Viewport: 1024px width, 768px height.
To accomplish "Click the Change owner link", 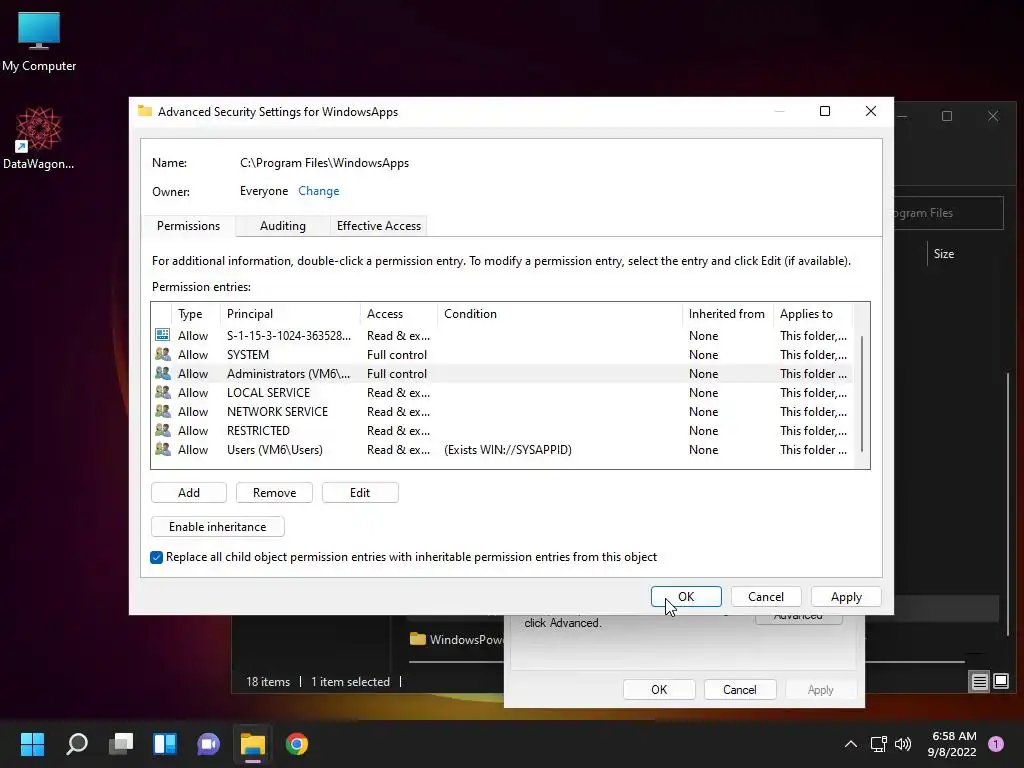I will point(319,191).
